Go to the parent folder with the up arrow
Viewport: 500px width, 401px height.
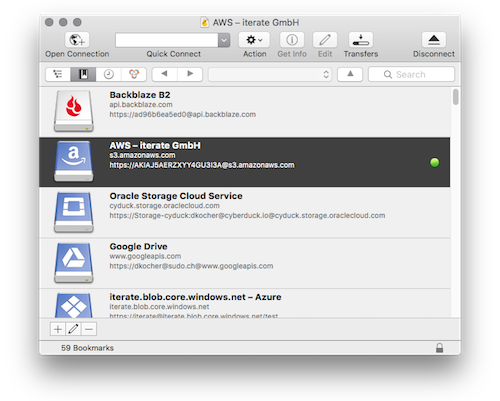tap(350, 74)
